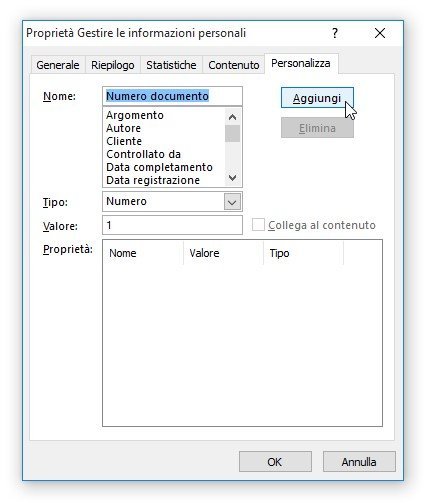This screenshot has width=426, height=503.
Task: Switch to the Generale tab
Action: point(58,65)
